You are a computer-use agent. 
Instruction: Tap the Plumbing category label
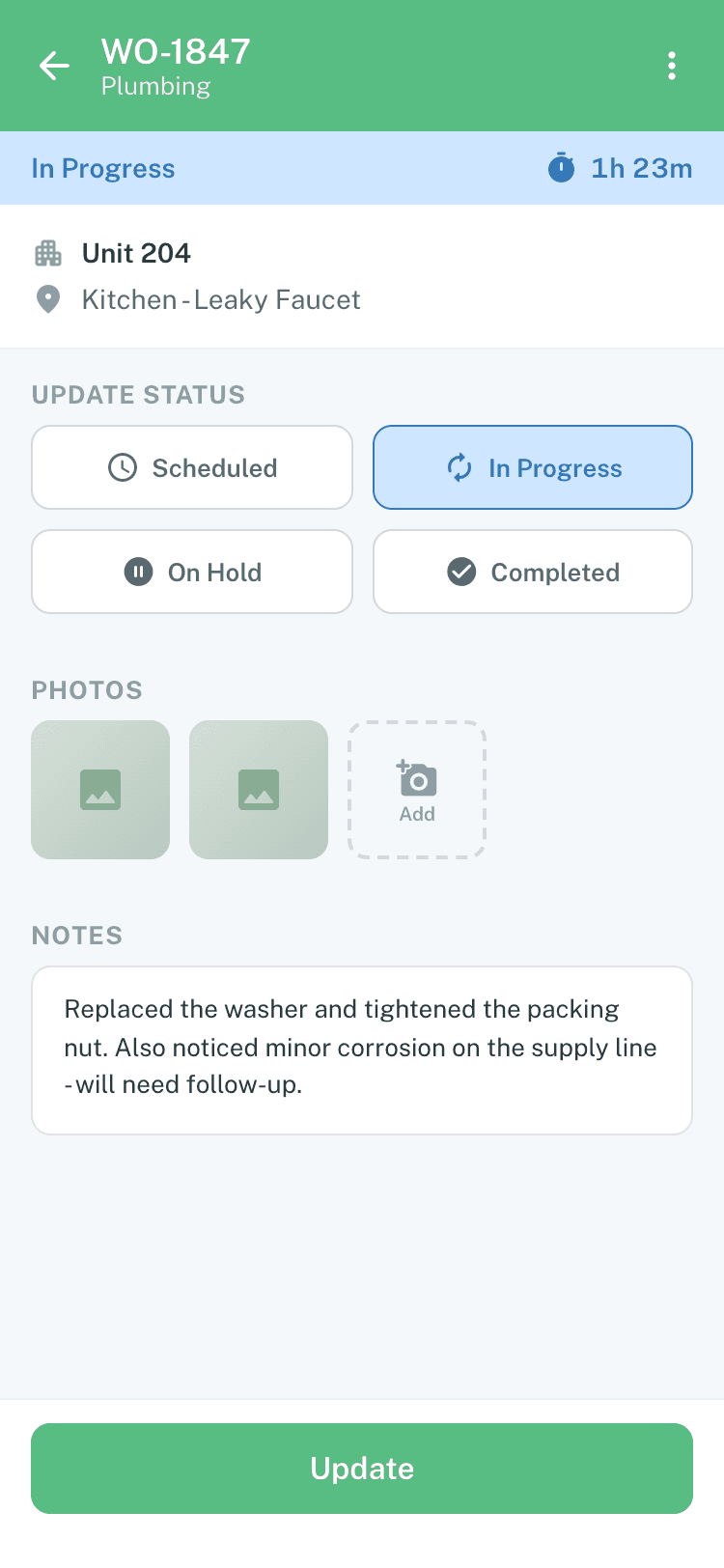[154, 86]
